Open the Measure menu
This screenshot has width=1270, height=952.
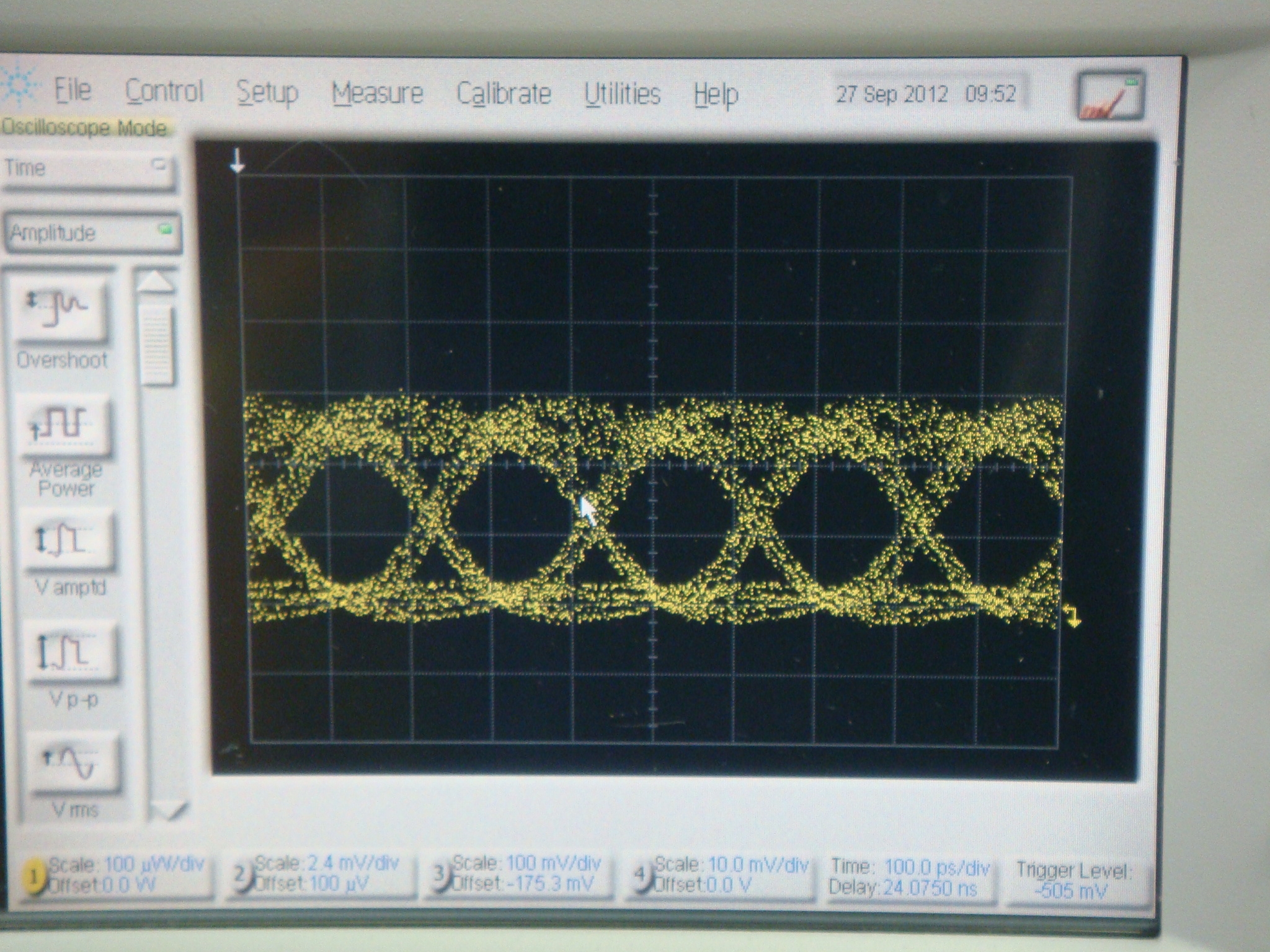coord(377,94)
